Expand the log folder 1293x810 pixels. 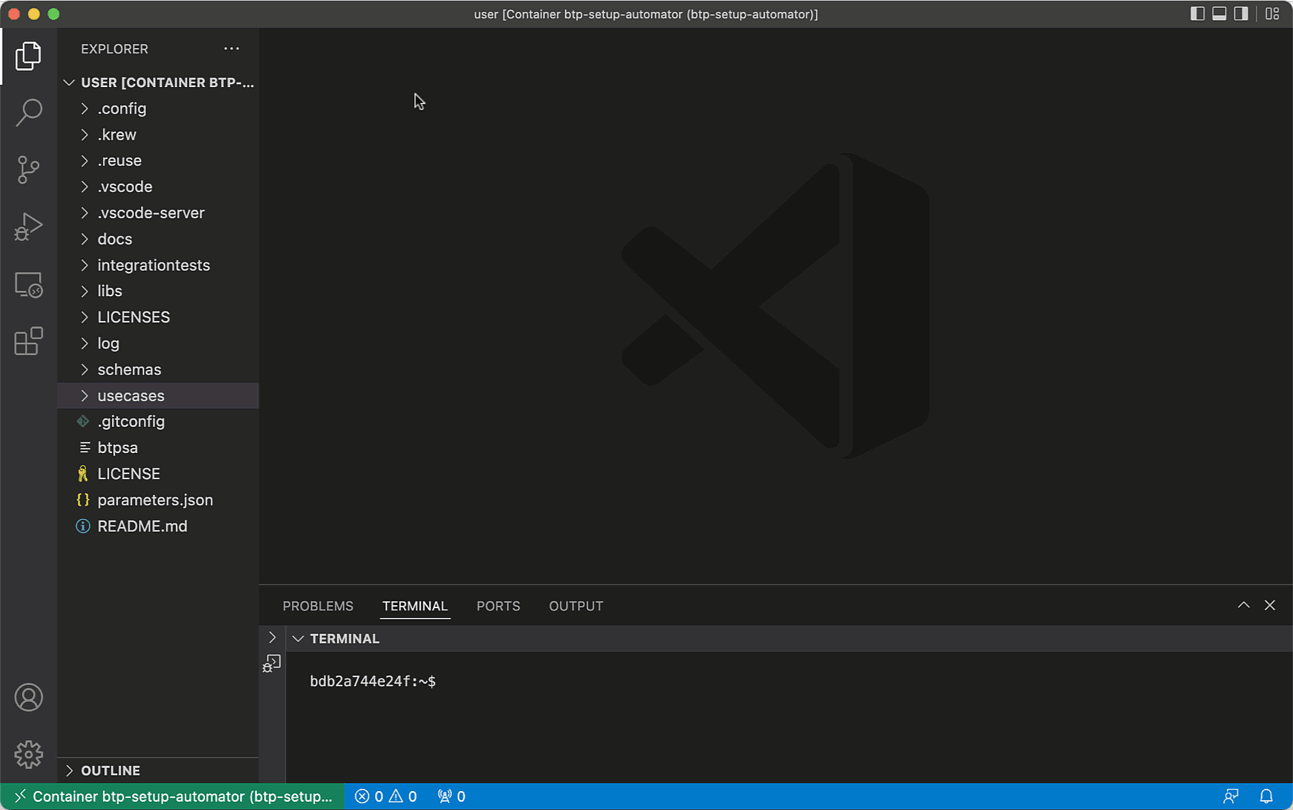coord(158,343)
